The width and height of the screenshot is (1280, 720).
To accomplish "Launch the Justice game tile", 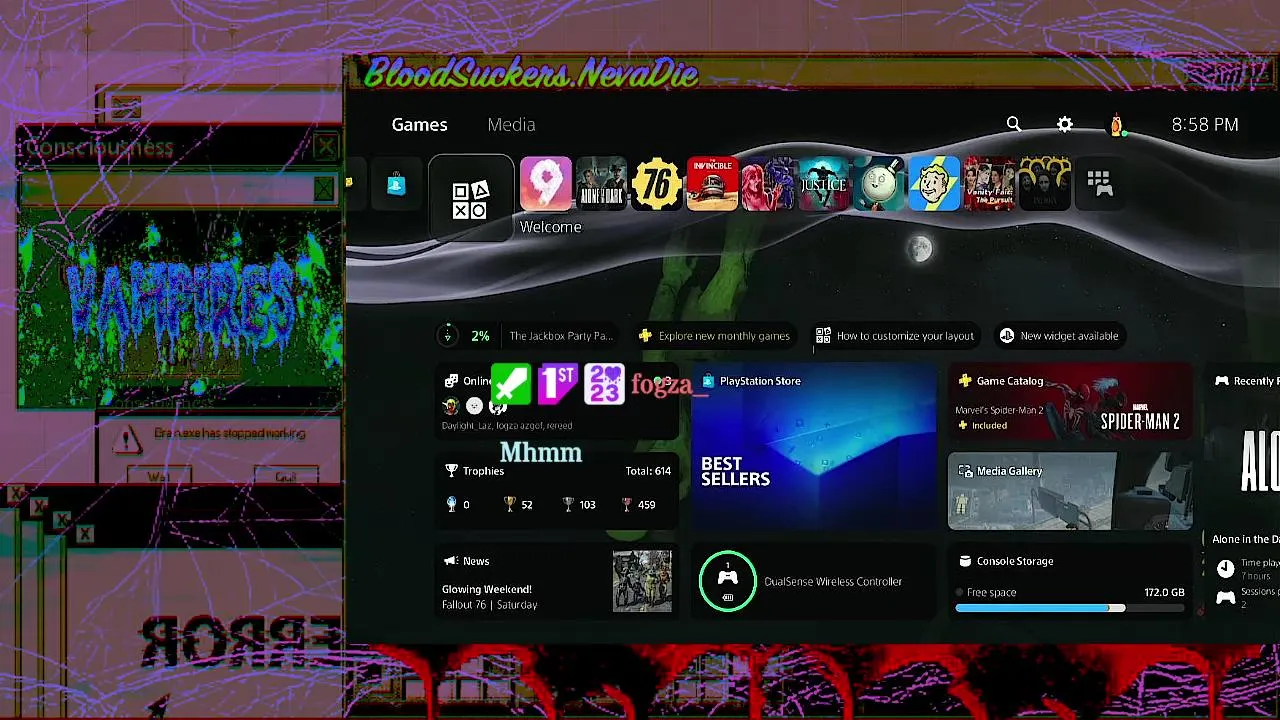I will 823,184.
